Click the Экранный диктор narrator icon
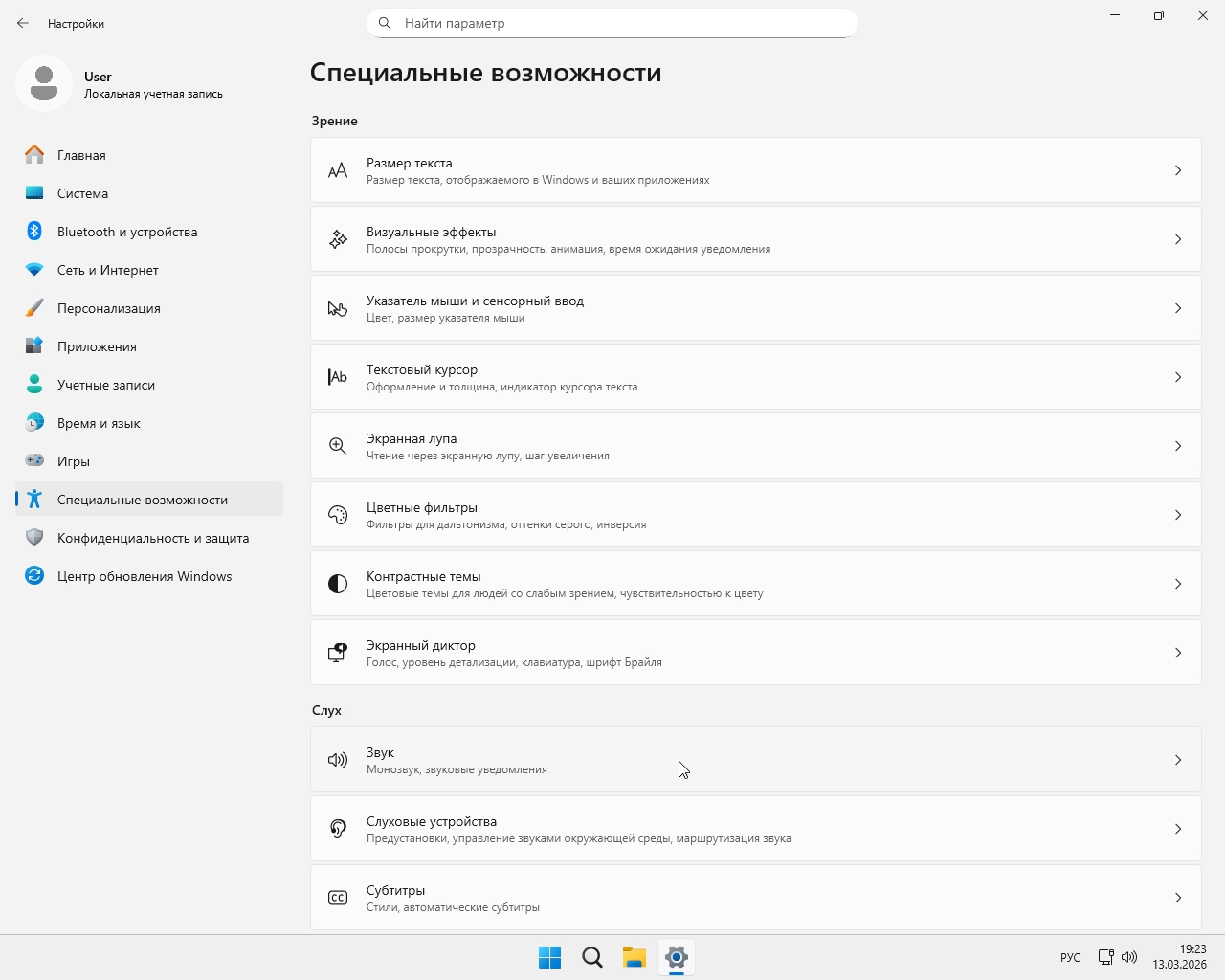Screen dimensions: 1225x980 [x=338, y=653]
